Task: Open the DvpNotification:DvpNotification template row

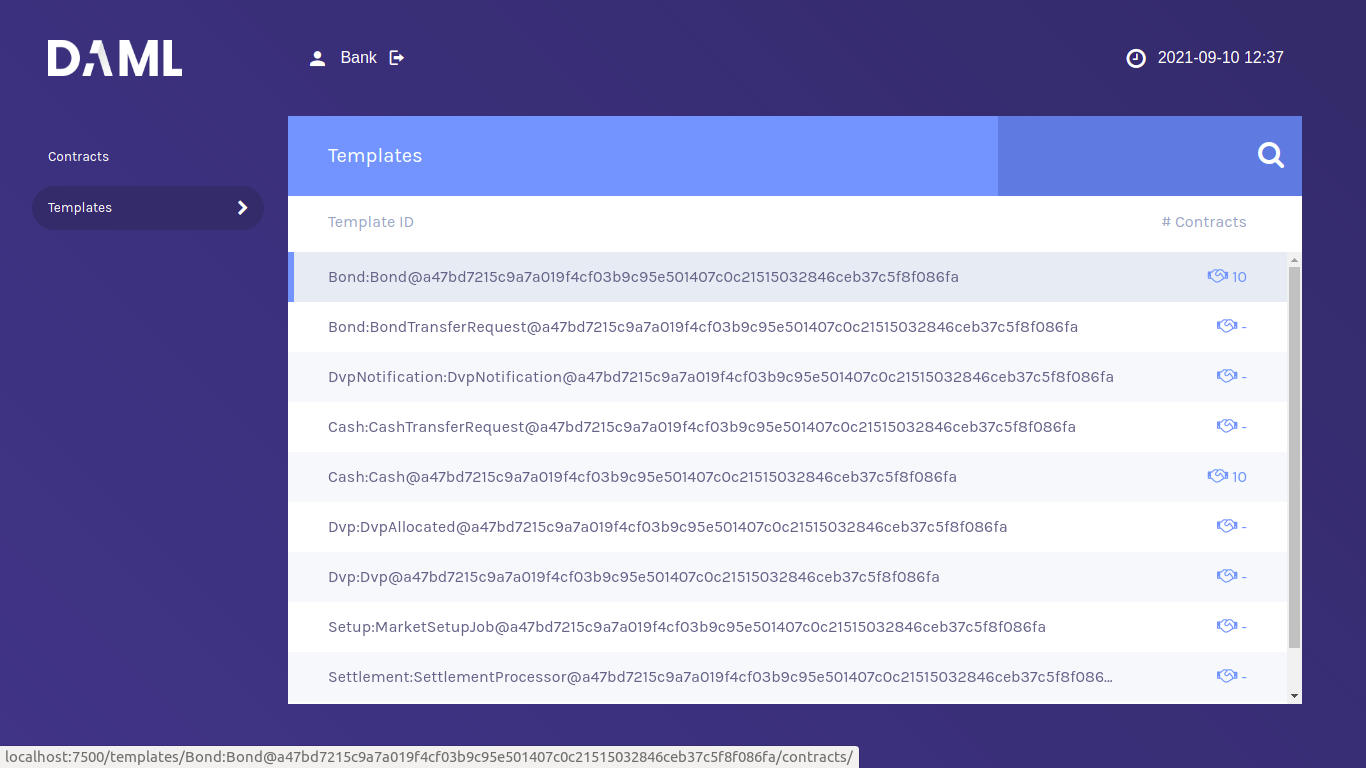Action: coord(720,377)
